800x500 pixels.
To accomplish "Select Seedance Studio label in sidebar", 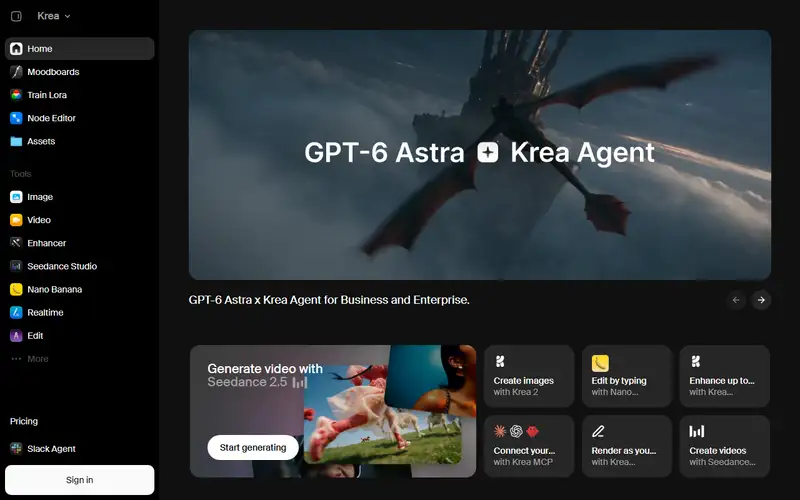I will tap(62, 266).
